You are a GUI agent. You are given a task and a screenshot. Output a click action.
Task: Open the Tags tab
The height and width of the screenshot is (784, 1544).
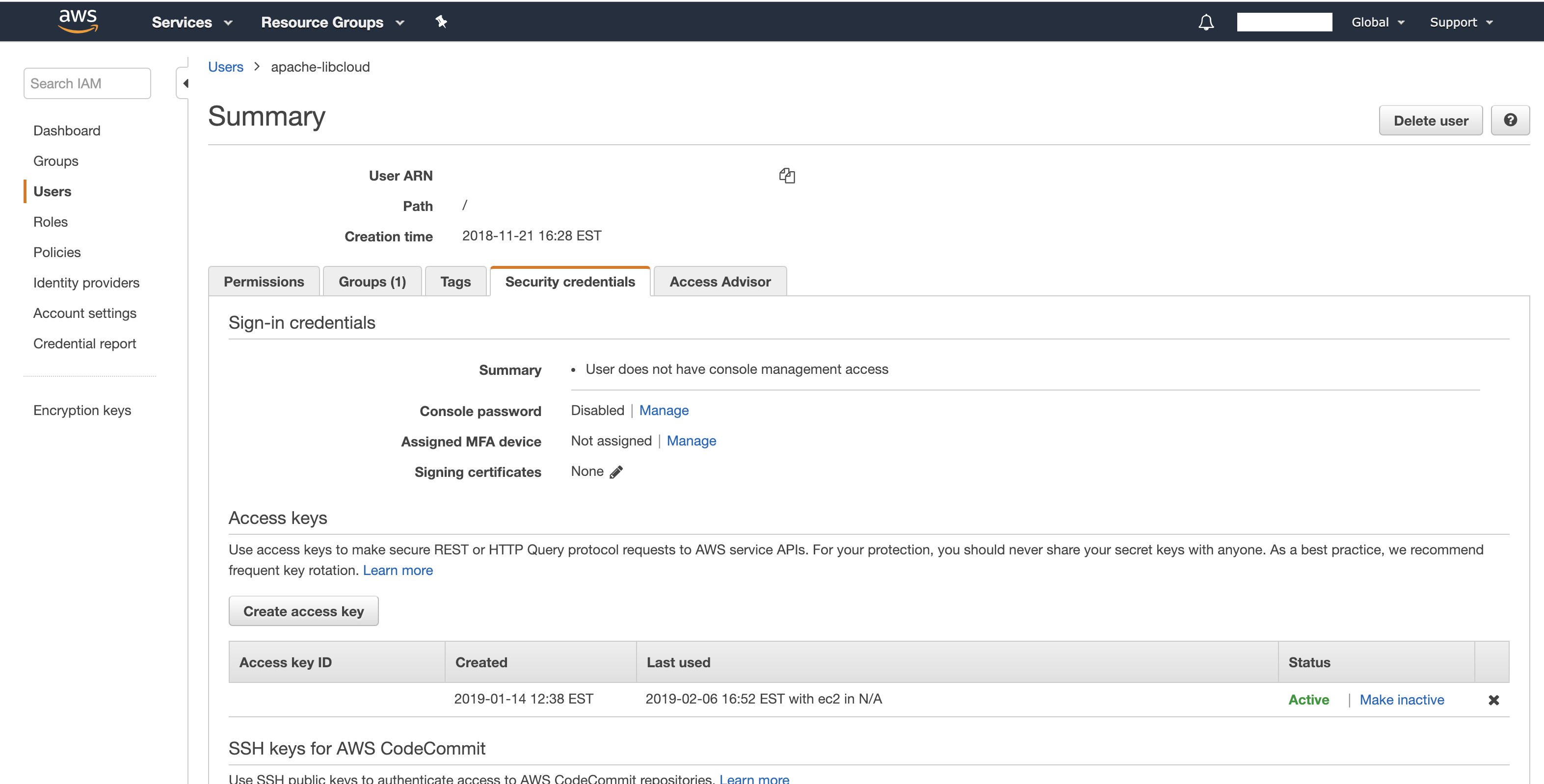pyautogui.click(x=455, y=281)
